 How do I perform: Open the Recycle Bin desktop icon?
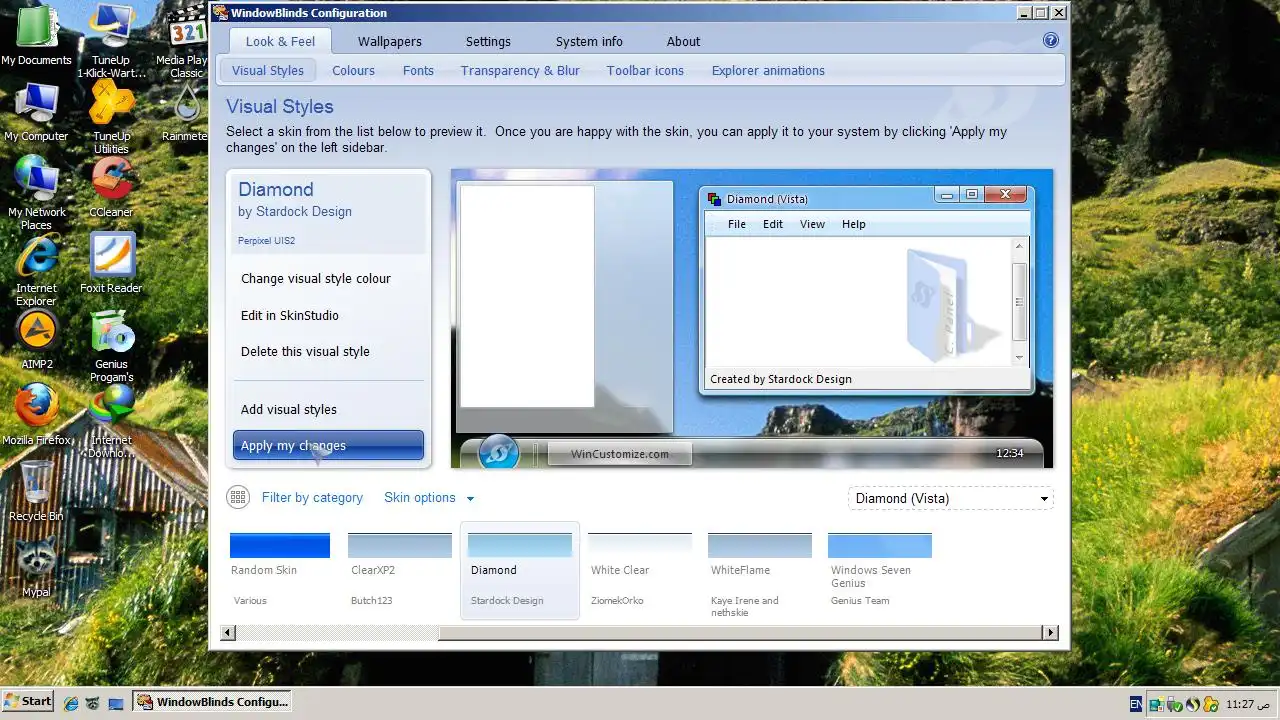tap(36, 491)
